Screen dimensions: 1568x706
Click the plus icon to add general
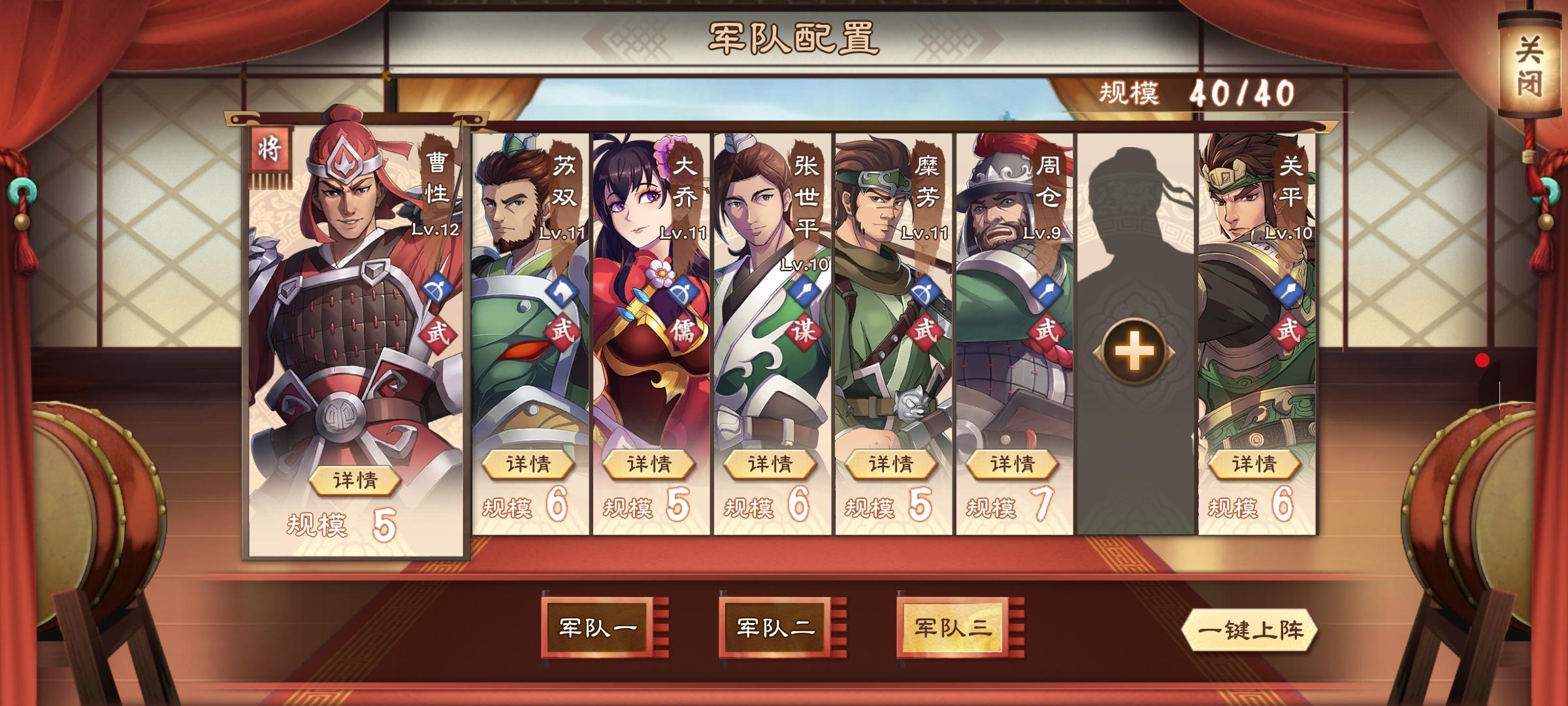tap(1134, 352)
